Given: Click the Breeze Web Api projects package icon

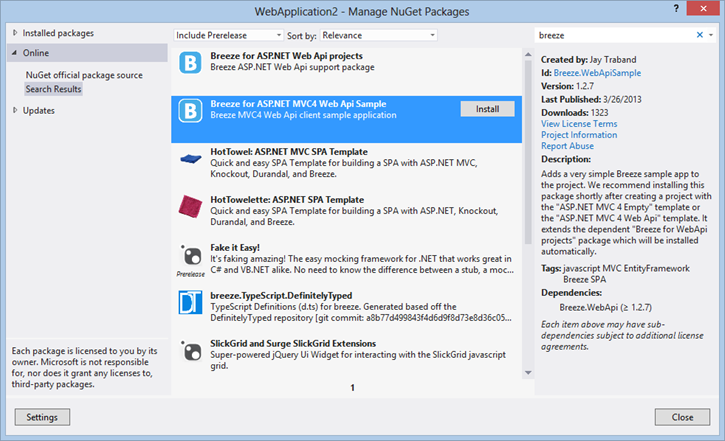Looking at the screenshot, I should click(190, 63).
